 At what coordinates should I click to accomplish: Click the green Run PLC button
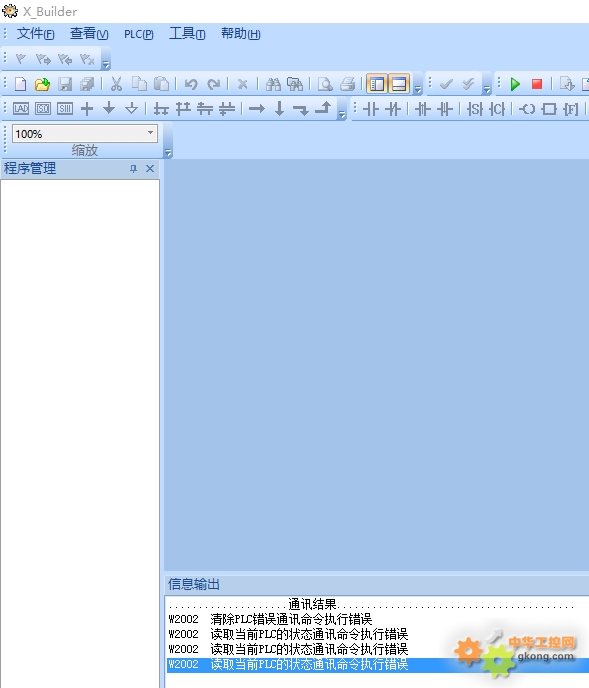tap(515, 84)
